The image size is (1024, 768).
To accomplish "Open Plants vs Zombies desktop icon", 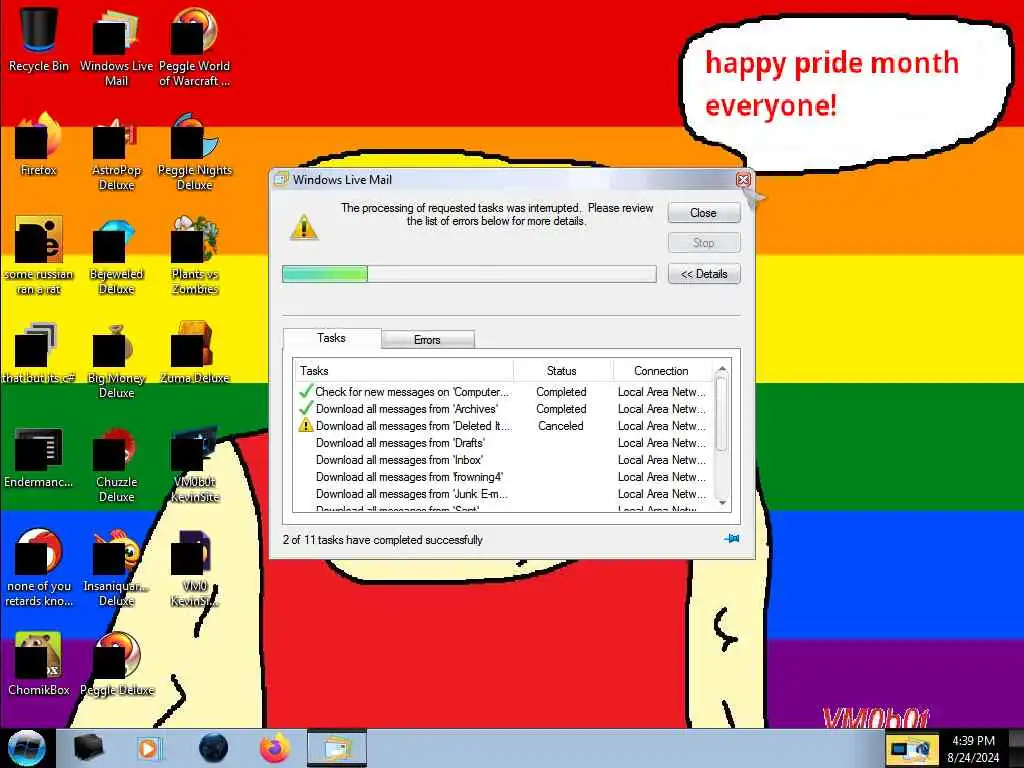I will [194, 255].
